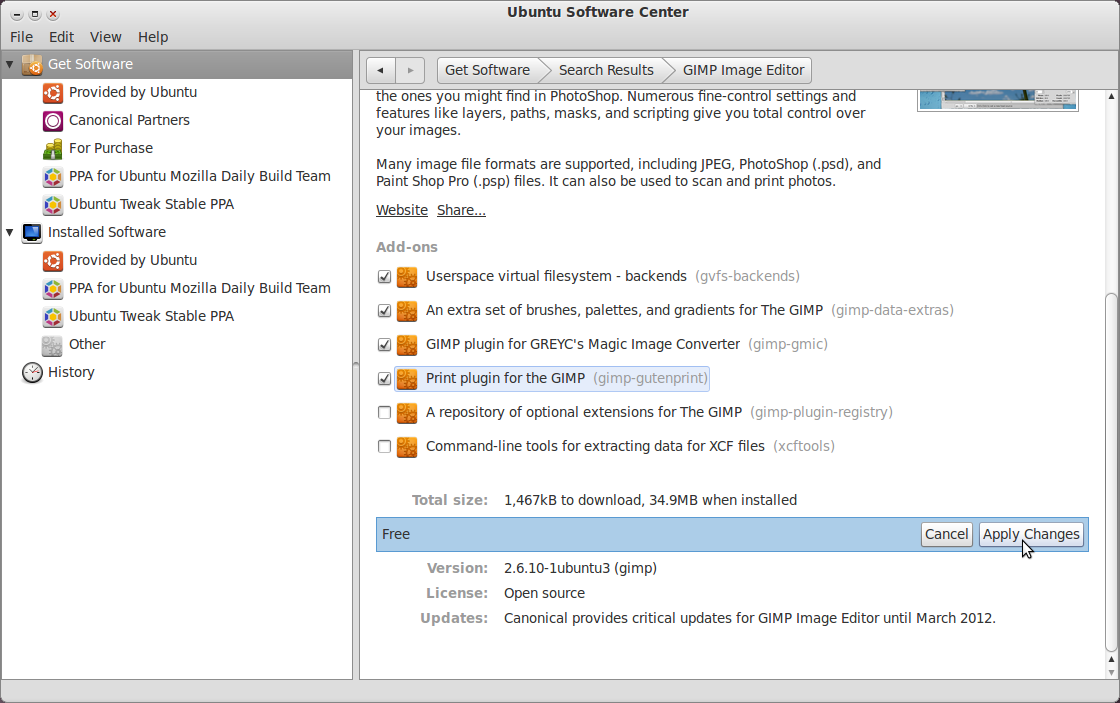Go back with the left arrow button
This screenshot has width=1120, height=703.
point(381,70)
